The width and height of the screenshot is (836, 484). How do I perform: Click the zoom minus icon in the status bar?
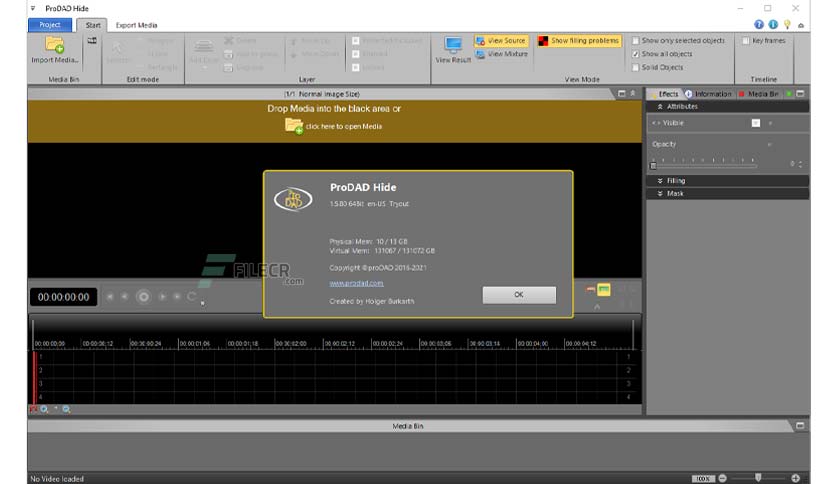tap(722, 478)
